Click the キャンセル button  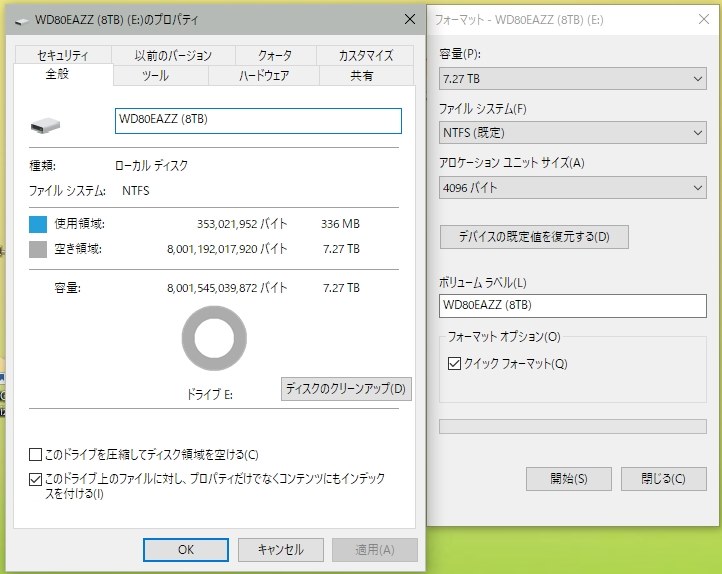click(x=281, y=550)
